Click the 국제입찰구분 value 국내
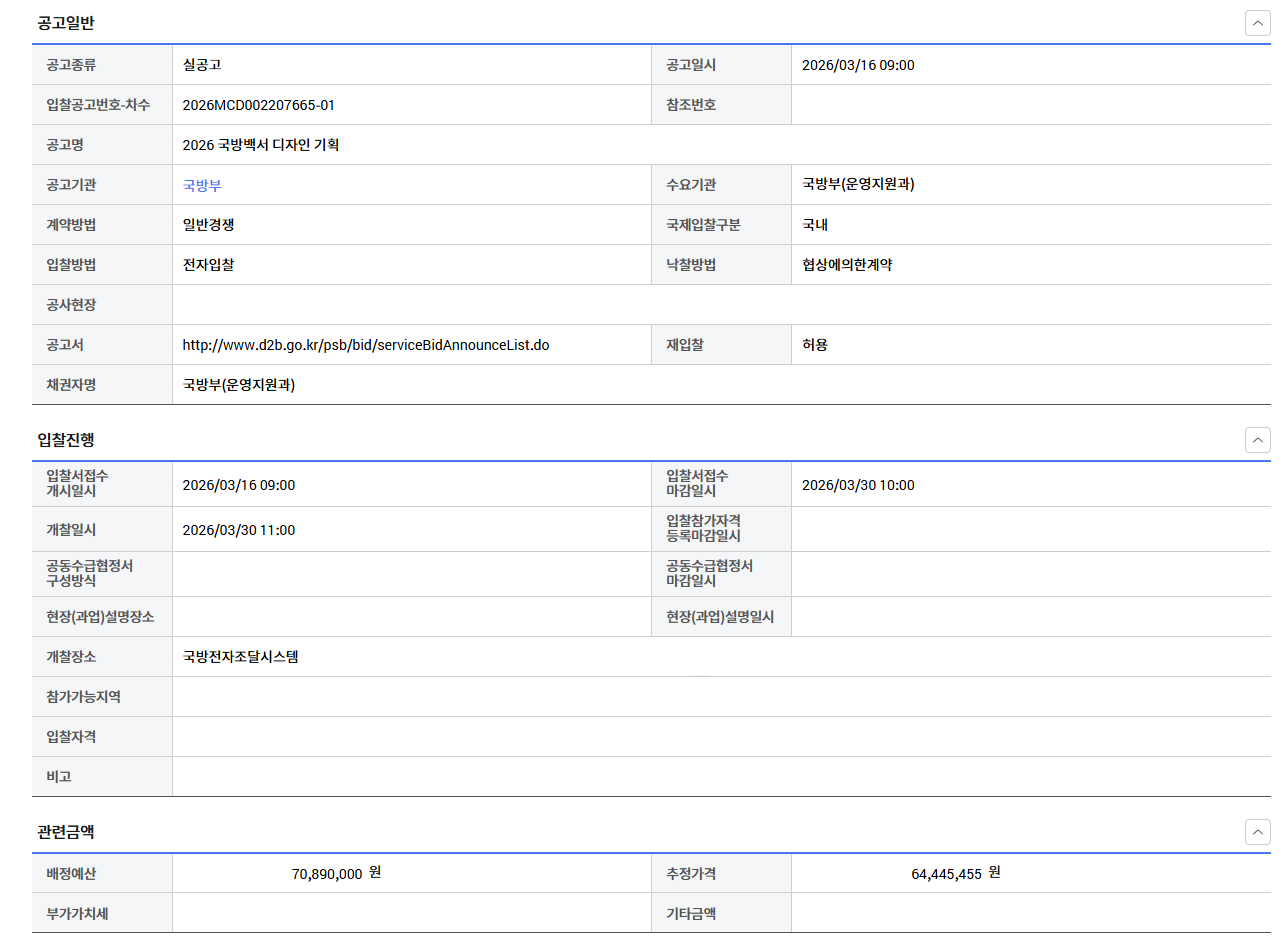1284x942 pixels. [x=815, y=225]
